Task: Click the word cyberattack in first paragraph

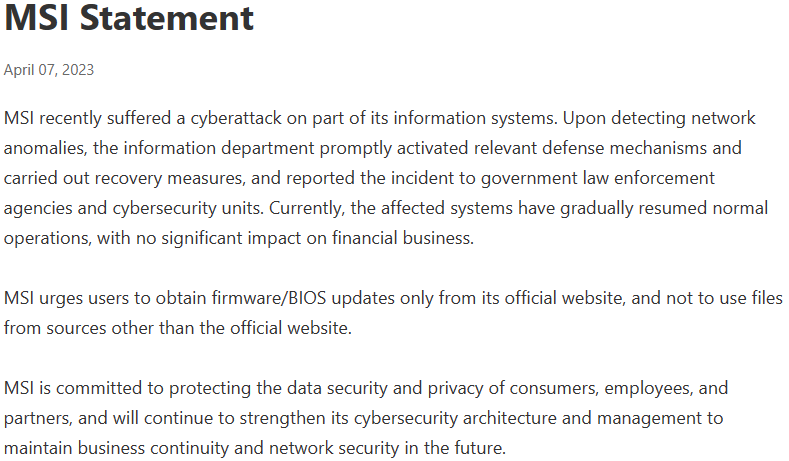Action: (x=236, y=118)
